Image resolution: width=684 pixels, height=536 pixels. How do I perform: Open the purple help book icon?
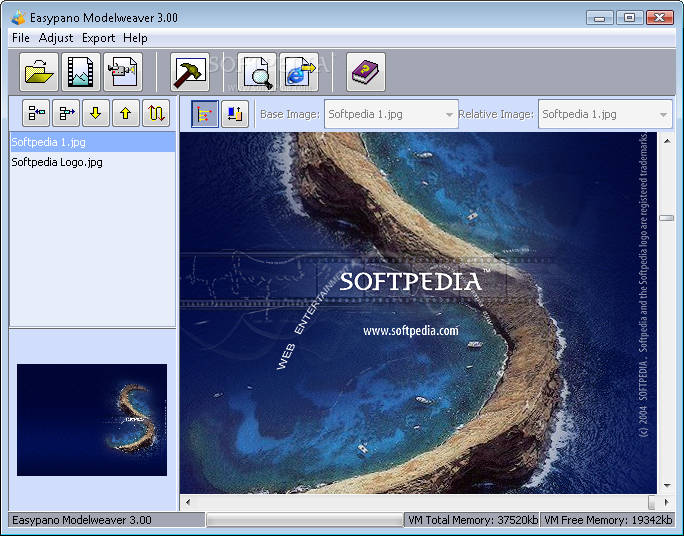coord(366,72)
